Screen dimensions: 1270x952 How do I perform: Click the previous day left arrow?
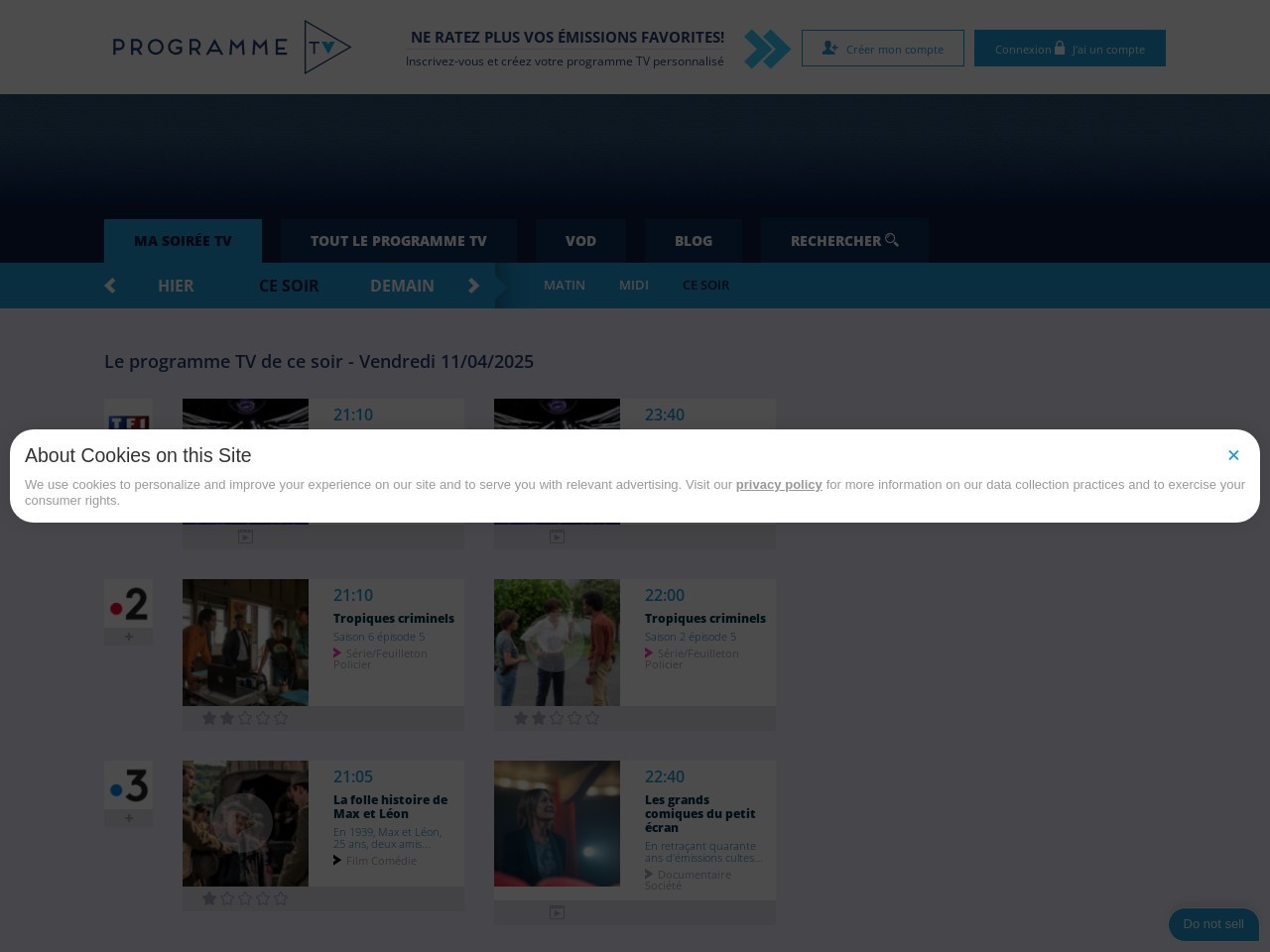(x=110, y=286)
